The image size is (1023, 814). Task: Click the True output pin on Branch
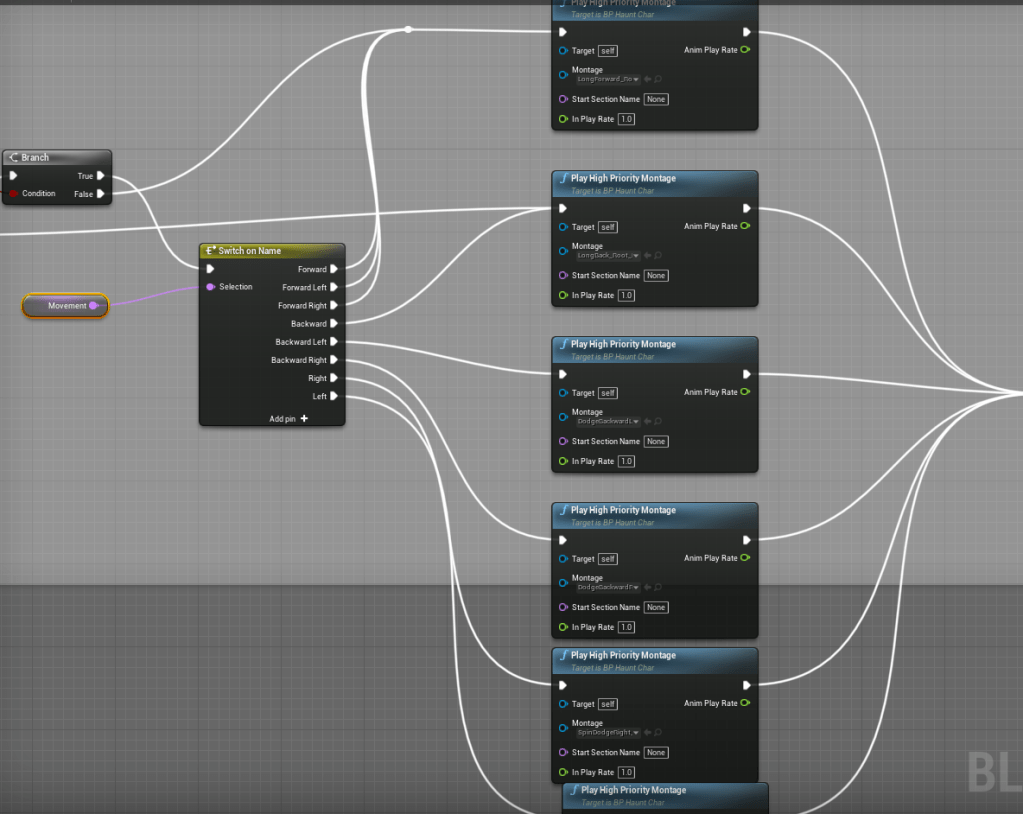[x=100, y=176]
